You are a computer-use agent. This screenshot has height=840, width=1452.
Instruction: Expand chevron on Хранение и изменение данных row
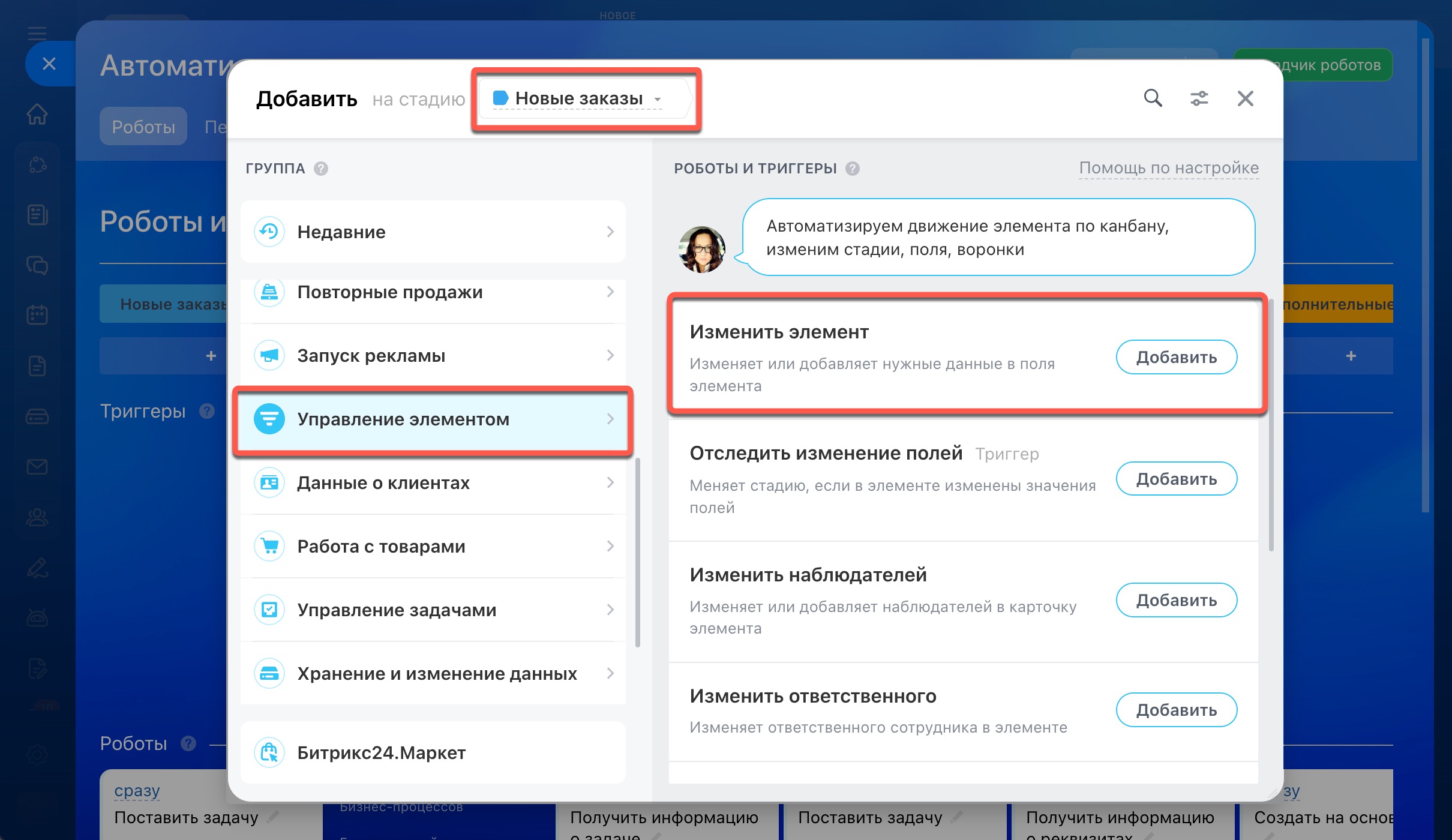[x=610, y=673]
